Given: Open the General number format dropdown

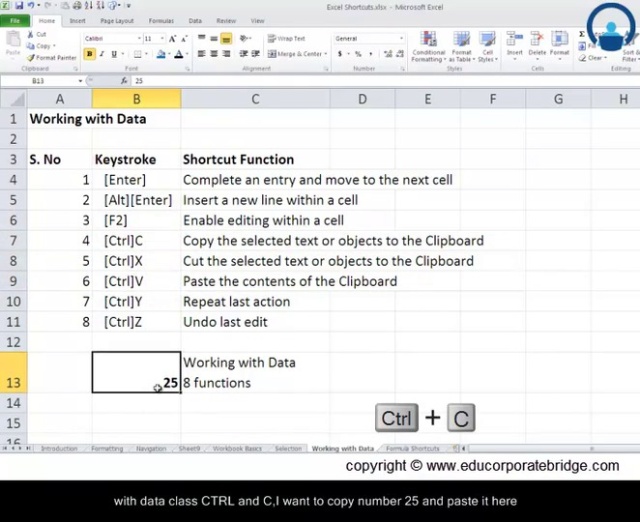Looking at the screenshot, I should click(402, 39).
